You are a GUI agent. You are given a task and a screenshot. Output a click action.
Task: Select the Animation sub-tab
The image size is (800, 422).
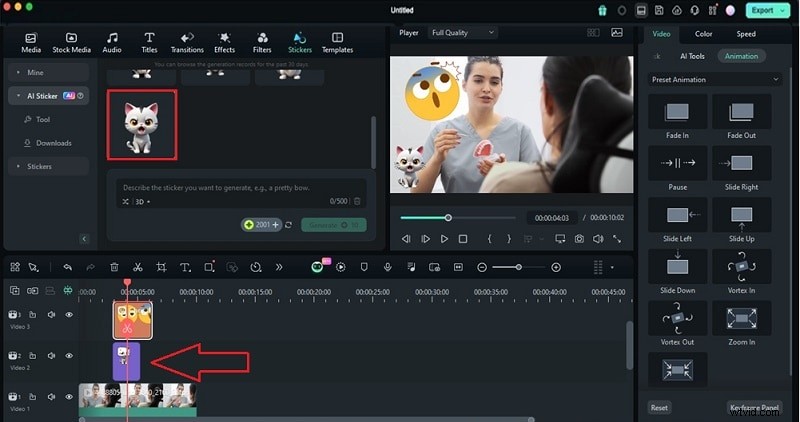pyautogui.click(x=741, y=56)
